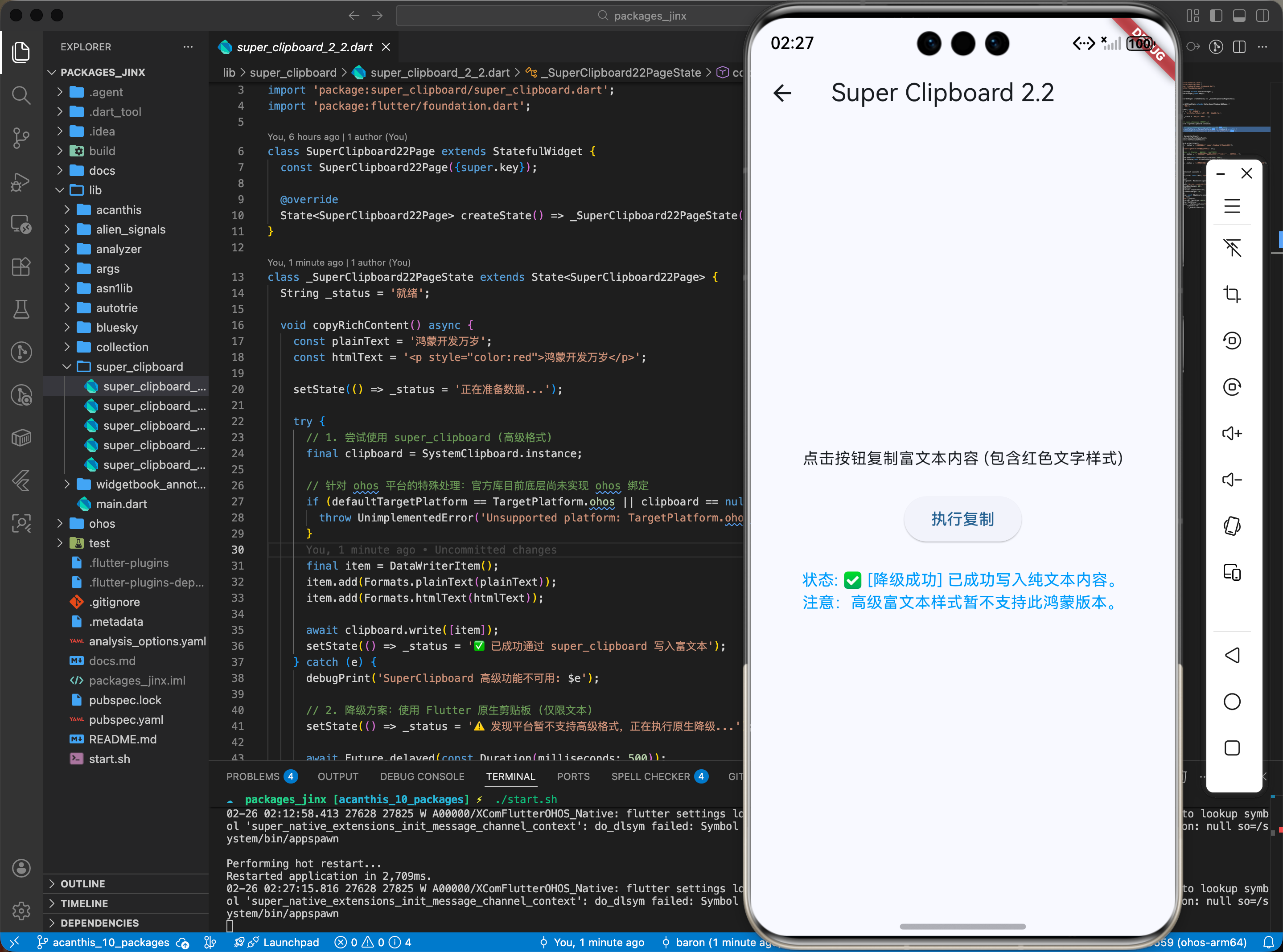
Task: Click the emulator screenshot crop icon
Action: pyautogui.click(x=1232, y=295)
